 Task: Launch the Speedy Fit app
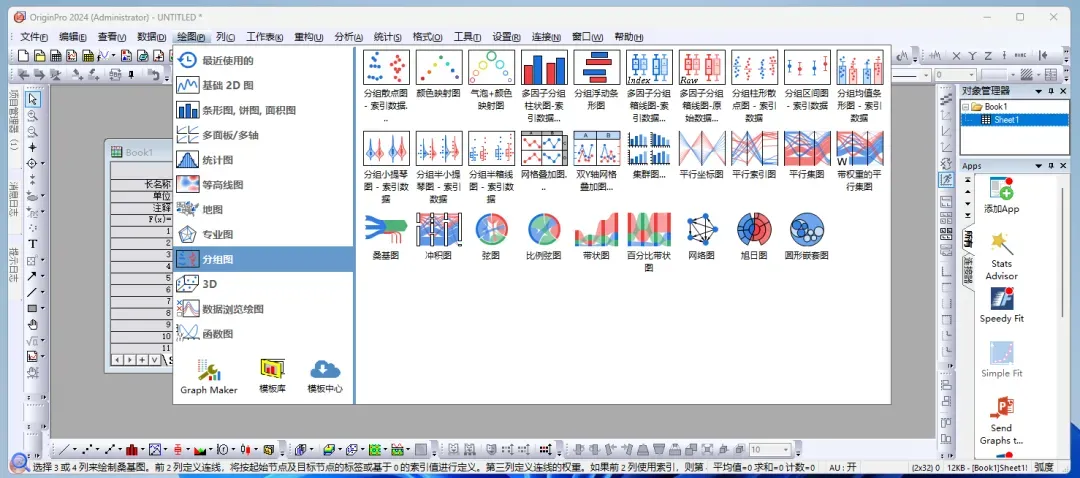(1001, 305)
